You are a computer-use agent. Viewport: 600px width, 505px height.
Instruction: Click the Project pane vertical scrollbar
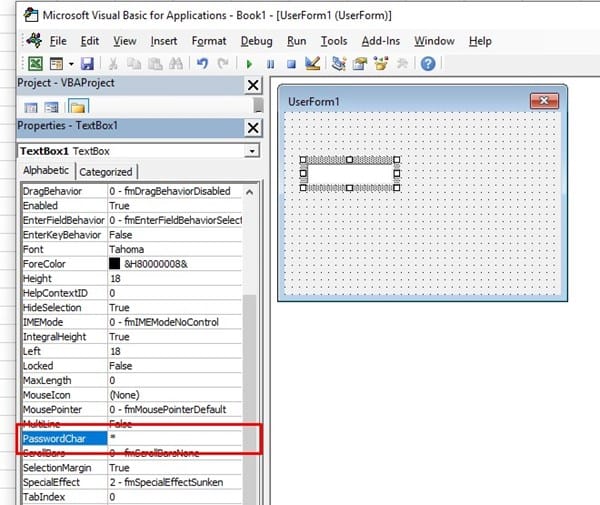click(258, 106)
